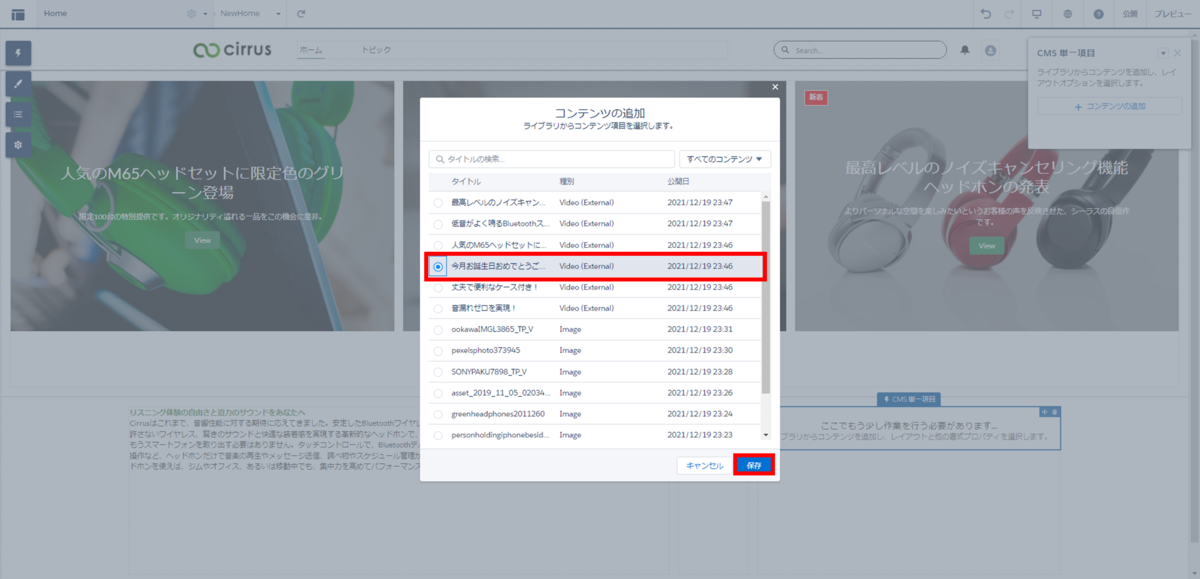The width and height of the screenshot is (1200, 579).
Task: Open the NewHome dropdown arrow
Action: tap(278, 14)
